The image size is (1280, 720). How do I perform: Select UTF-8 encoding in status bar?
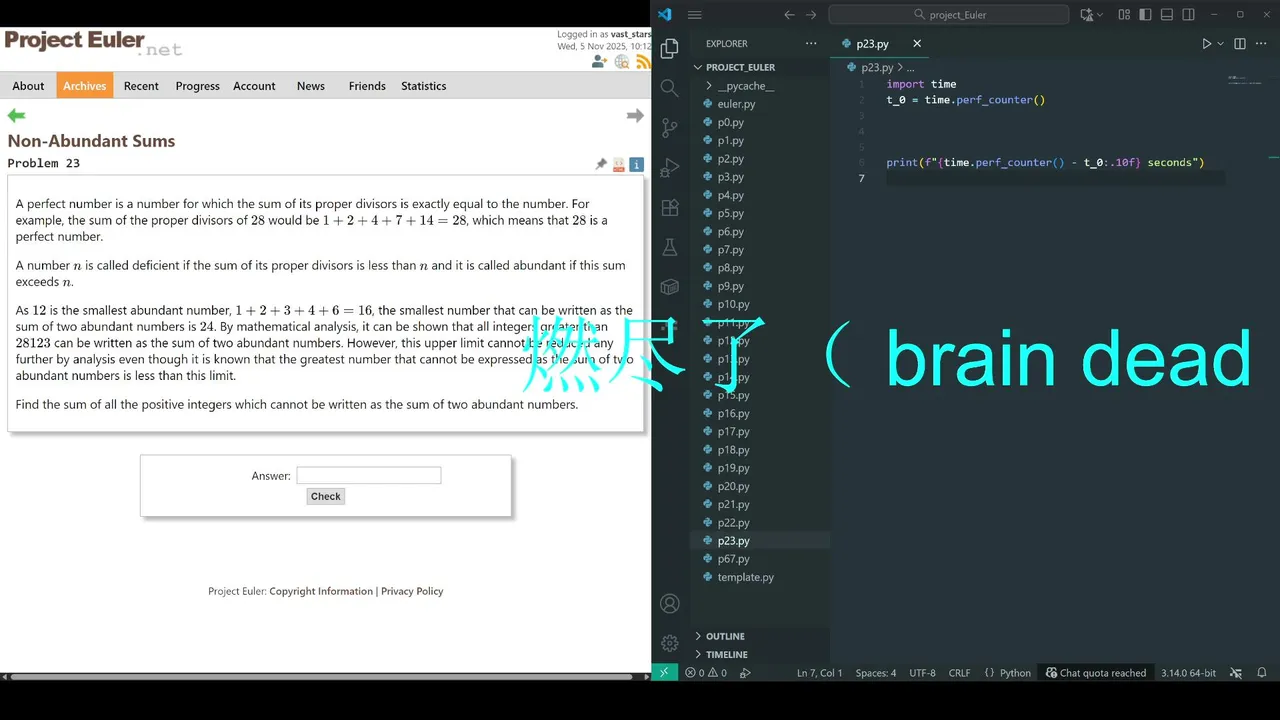tap(922, 673)
